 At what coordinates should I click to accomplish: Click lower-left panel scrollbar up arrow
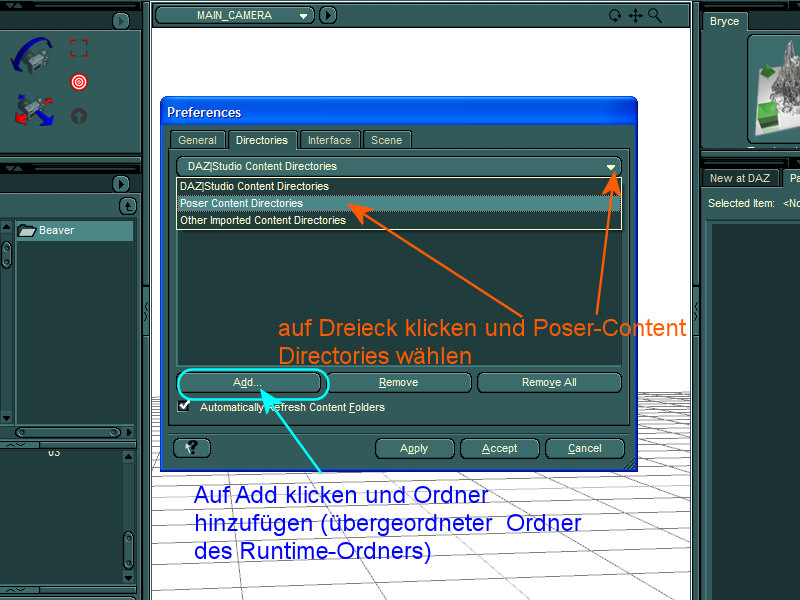tap(128, 457)
